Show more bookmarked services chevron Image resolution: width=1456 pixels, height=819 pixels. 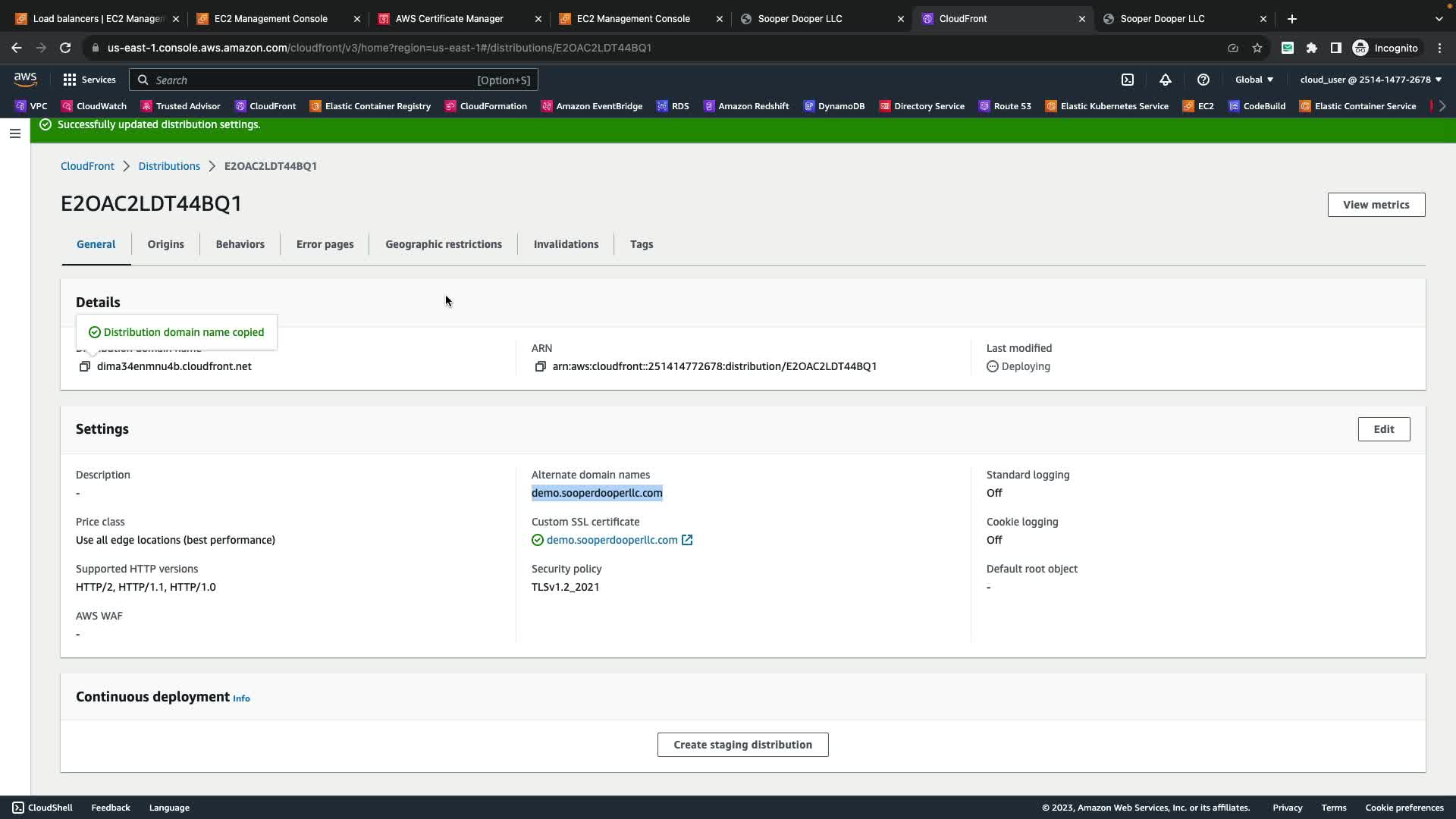point(1442,106)
